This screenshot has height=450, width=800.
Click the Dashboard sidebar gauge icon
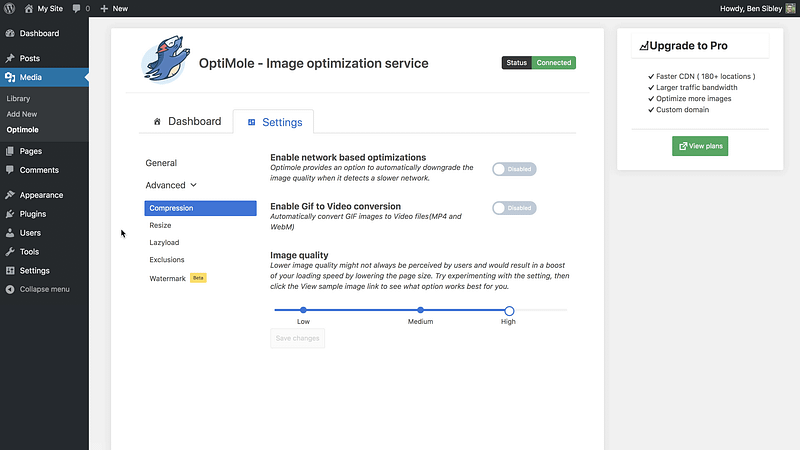pos(10,33)
